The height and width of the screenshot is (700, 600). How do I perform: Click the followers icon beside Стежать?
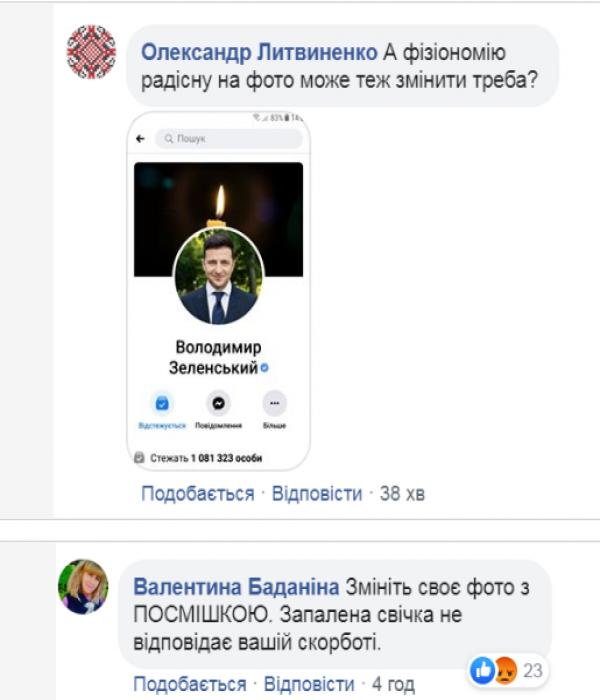(139, 457)
